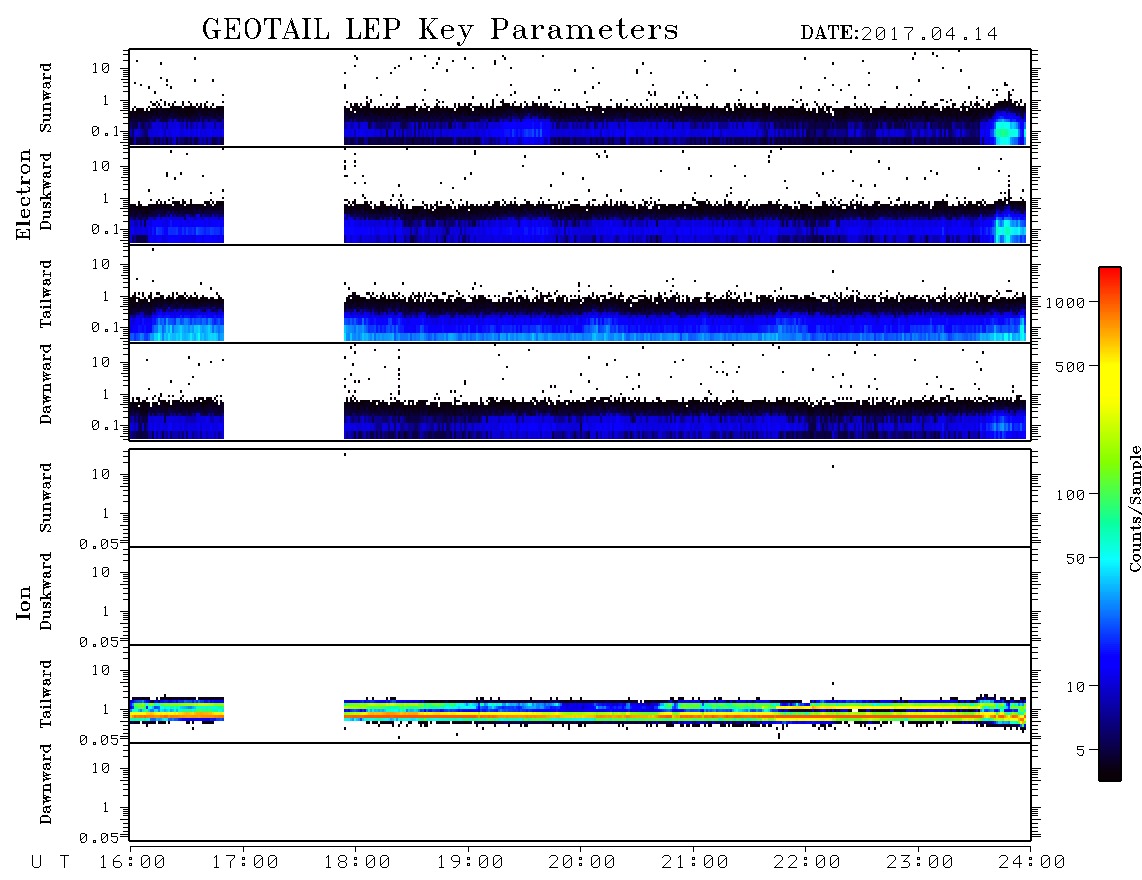
Task: Click the Ion "Tailward" panel label
Action: pos(46,694)
